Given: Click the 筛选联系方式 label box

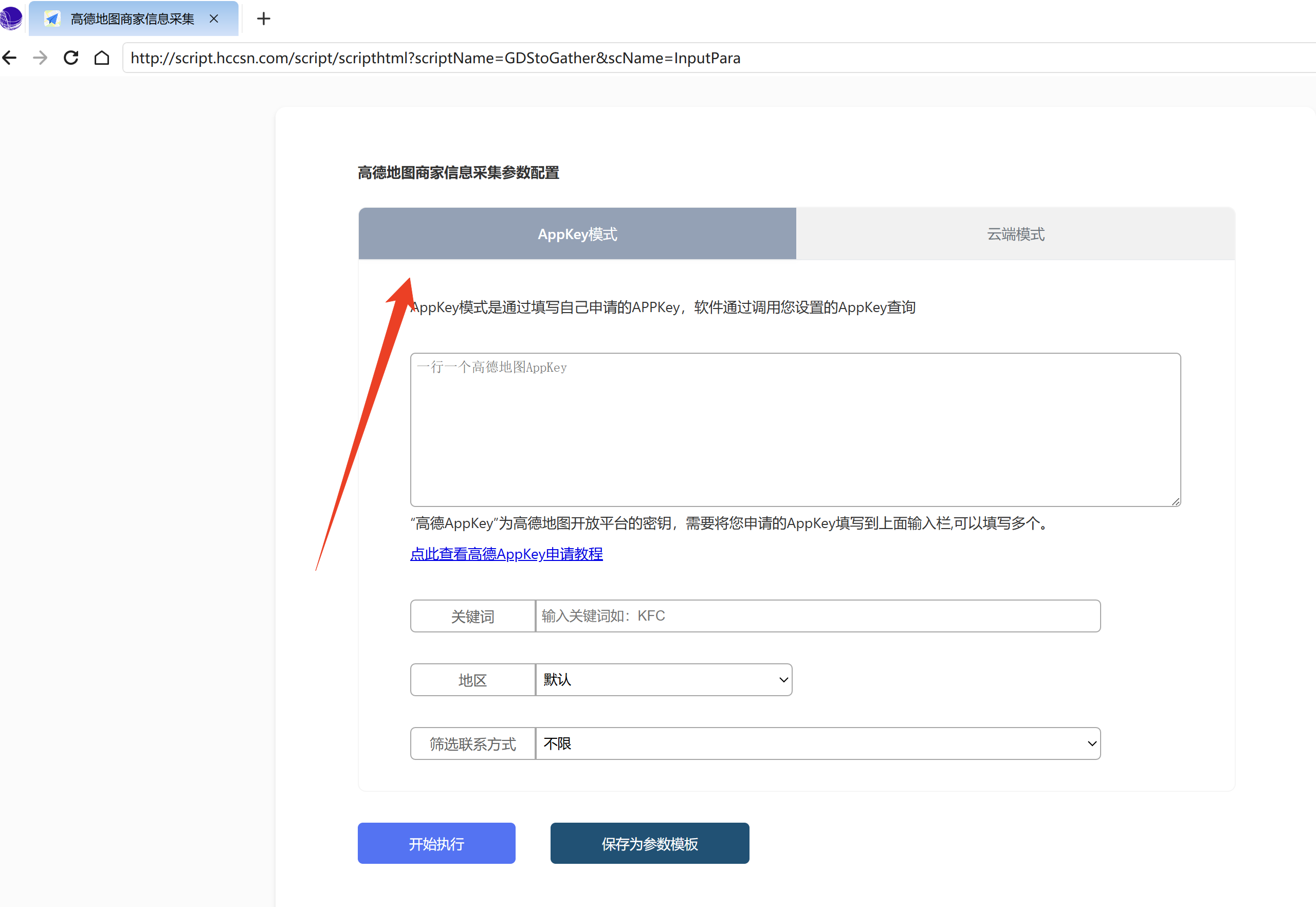Looking at the screenshot, I should 473,743.
